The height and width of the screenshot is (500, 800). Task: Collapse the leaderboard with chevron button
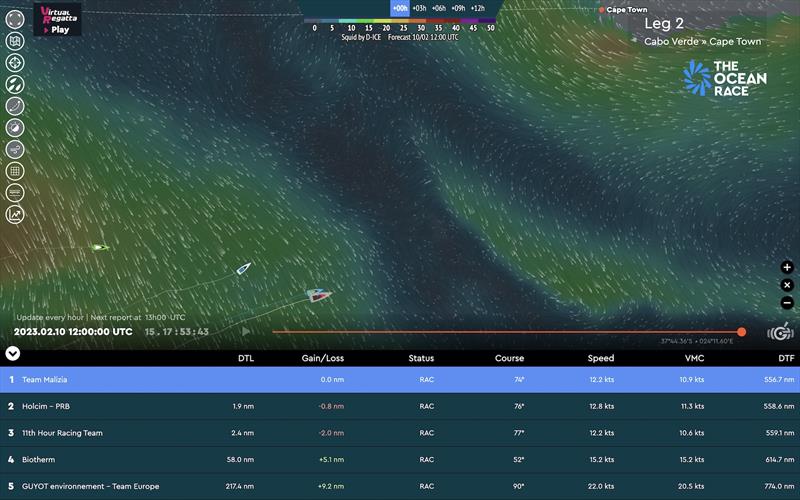(13, 353)
